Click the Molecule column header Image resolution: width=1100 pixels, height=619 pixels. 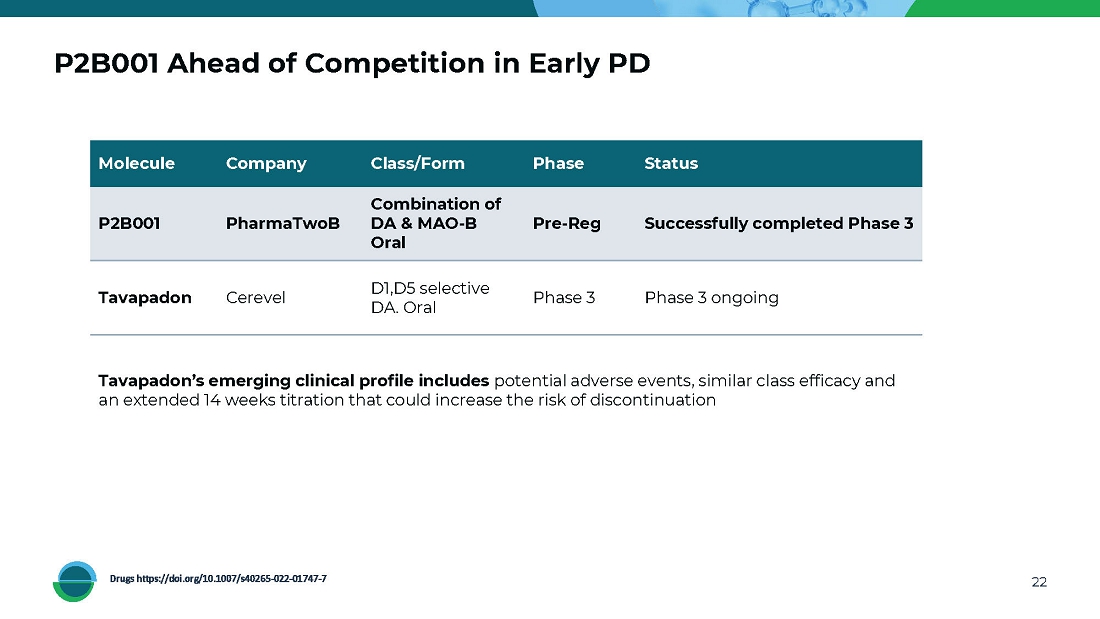[136, 163]
